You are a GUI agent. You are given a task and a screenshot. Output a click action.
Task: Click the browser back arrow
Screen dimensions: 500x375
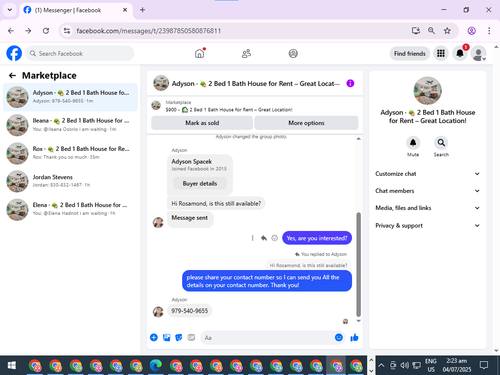click(11, 31)
